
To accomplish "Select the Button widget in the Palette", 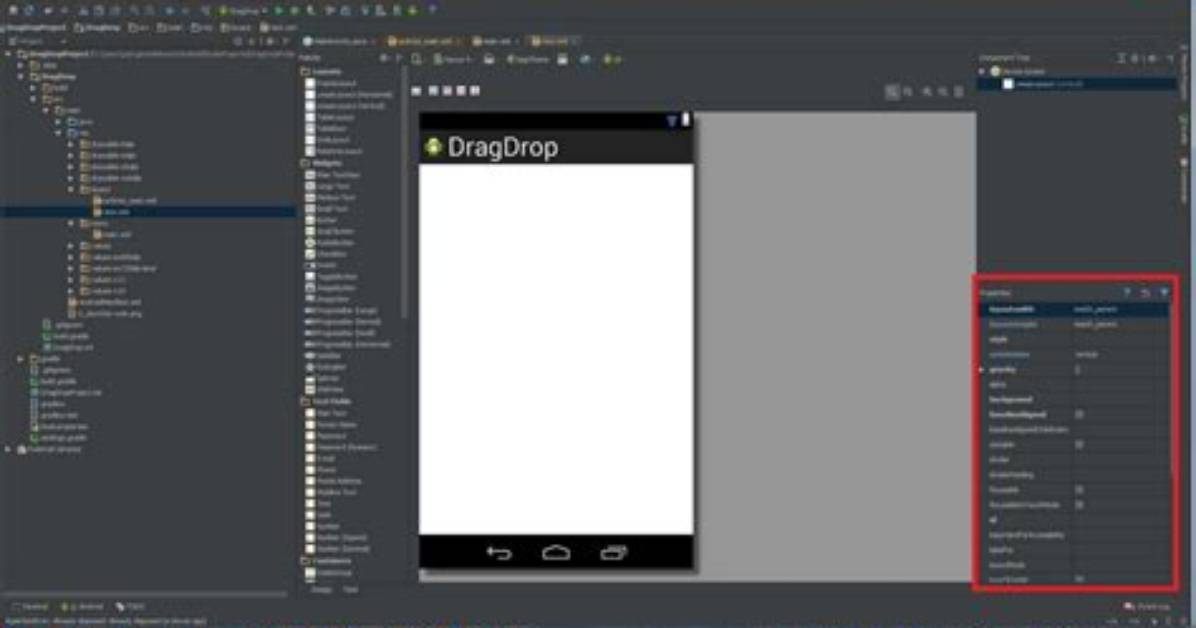I will (321, 220).
